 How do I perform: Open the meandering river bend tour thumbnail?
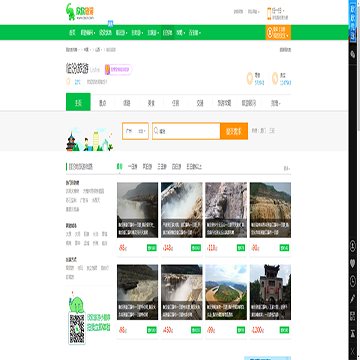click(226, 292)
